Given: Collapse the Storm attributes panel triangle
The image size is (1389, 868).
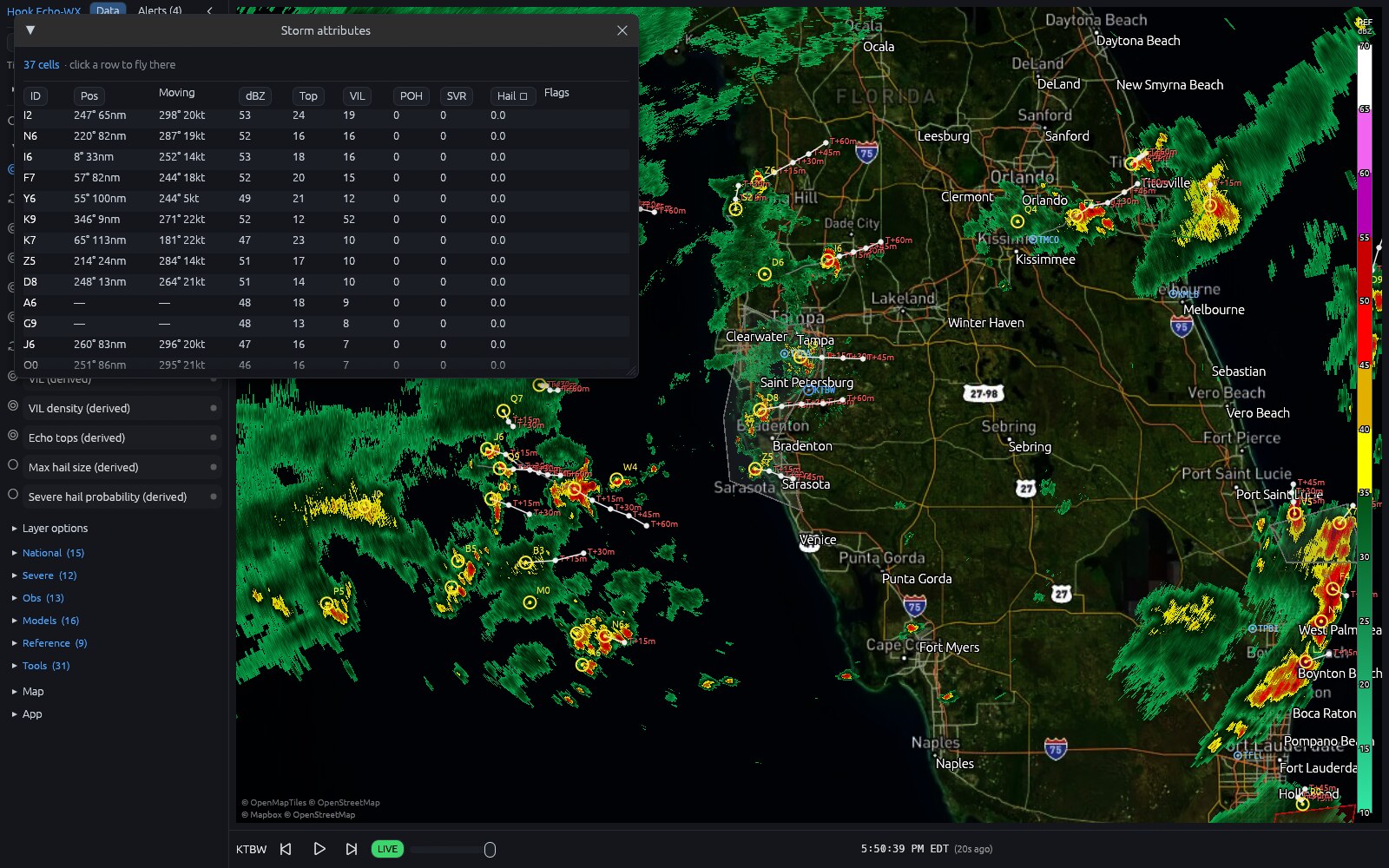Looking at the screenshot, I should click(x=30, y=30).
